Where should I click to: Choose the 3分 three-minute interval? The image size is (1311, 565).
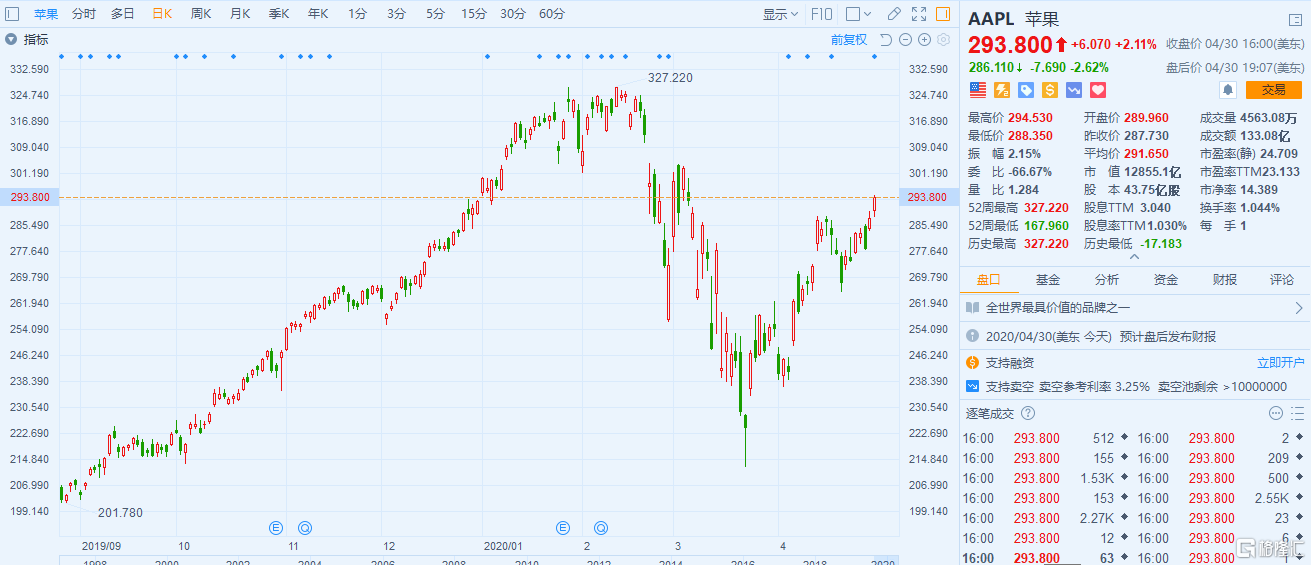tap(396, 14)
